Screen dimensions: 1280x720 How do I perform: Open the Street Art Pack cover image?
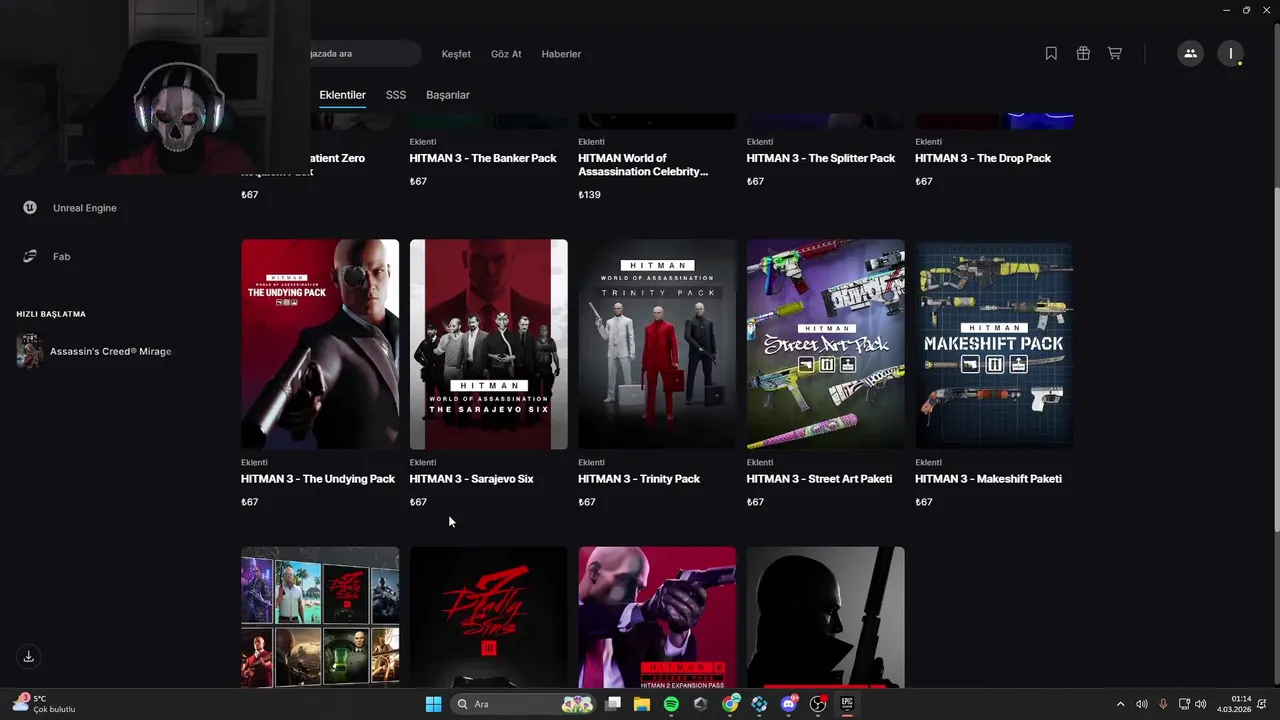pyautogui.click(x=825, y=344)
